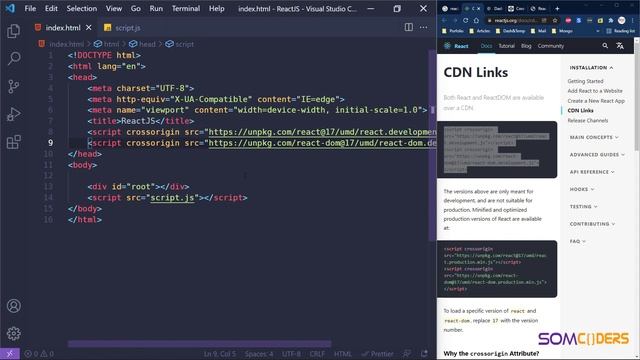Click the feedback icon in status bar
Viewport: 640px width, 360px height.
[x=407, y=353]
